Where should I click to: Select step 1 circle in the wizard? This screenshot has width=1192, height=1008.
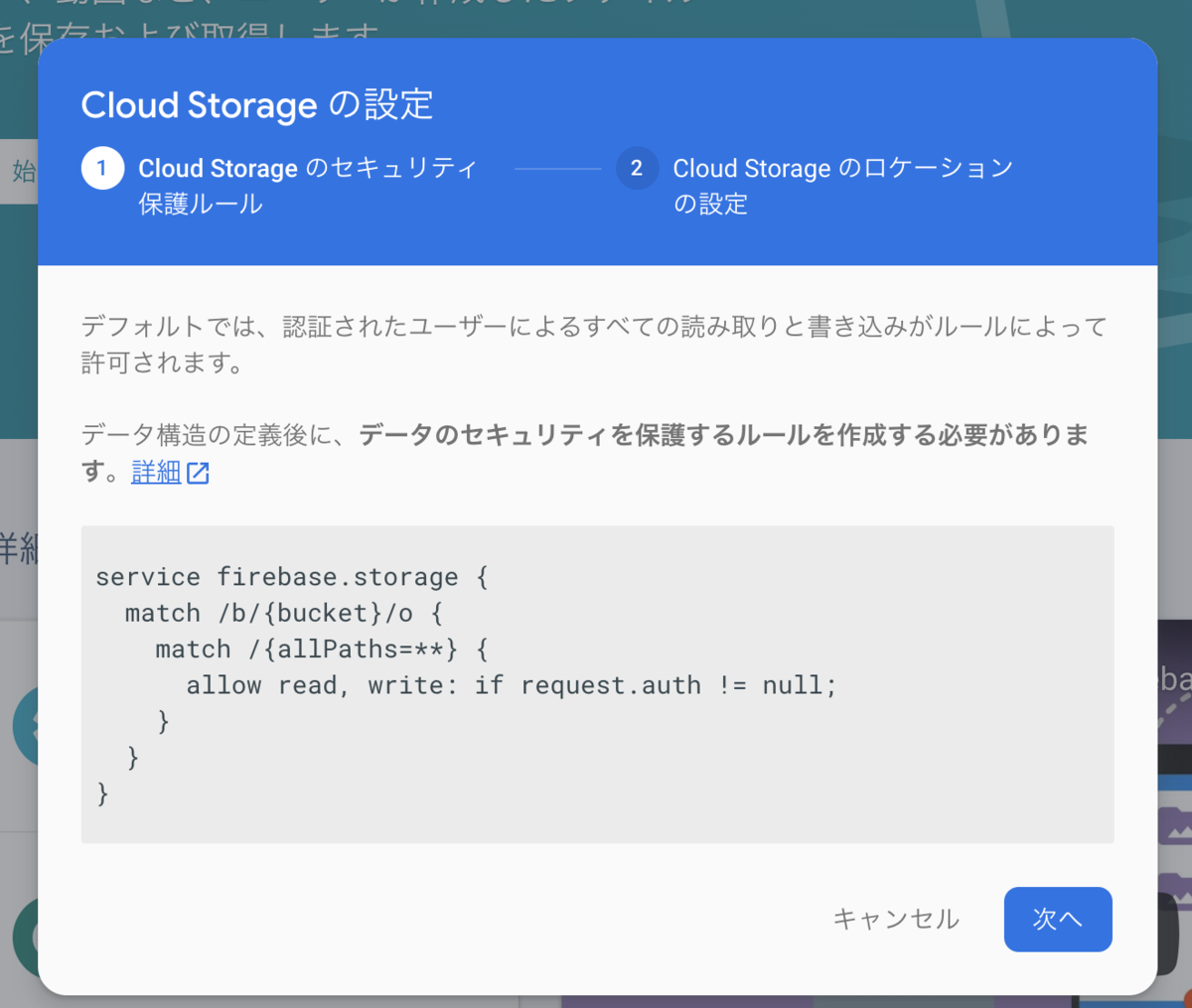[x=102, y=168]
